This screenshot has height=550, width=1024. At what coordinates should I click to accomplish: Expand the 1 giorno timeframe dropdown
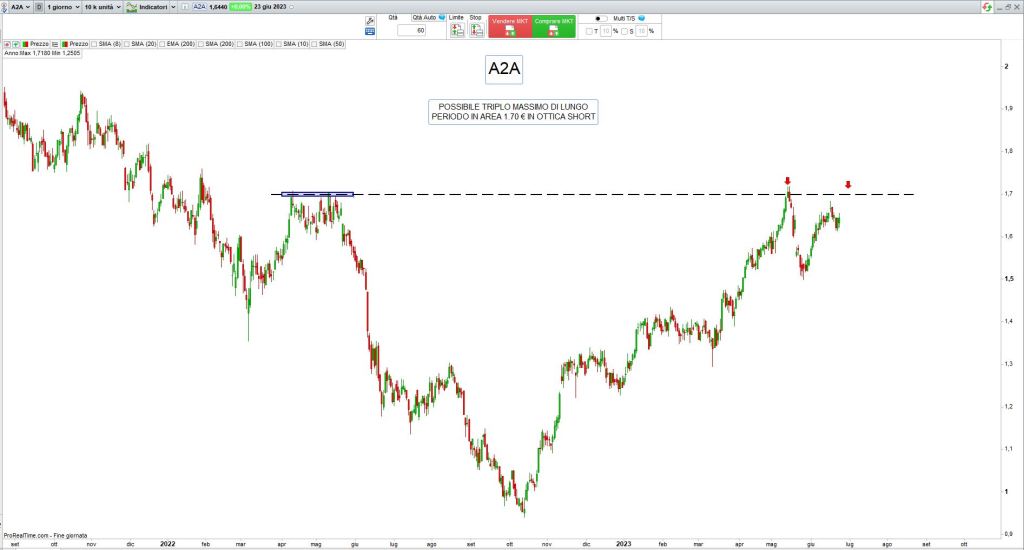[x=62, y=7]
